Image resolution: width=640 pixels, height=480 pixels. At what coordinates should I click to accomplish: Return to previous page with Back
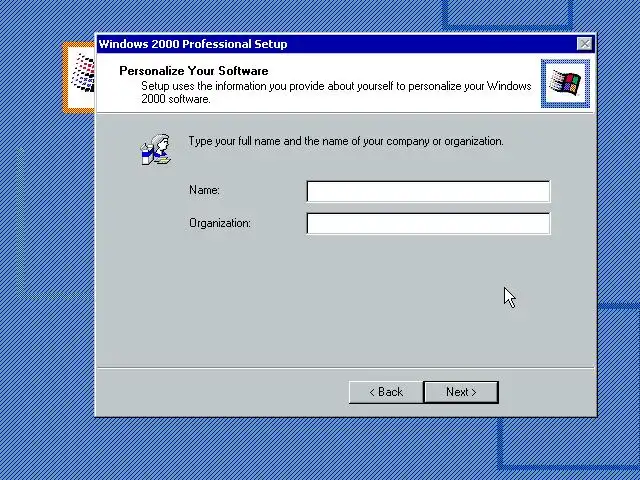(x=386, y=392)
